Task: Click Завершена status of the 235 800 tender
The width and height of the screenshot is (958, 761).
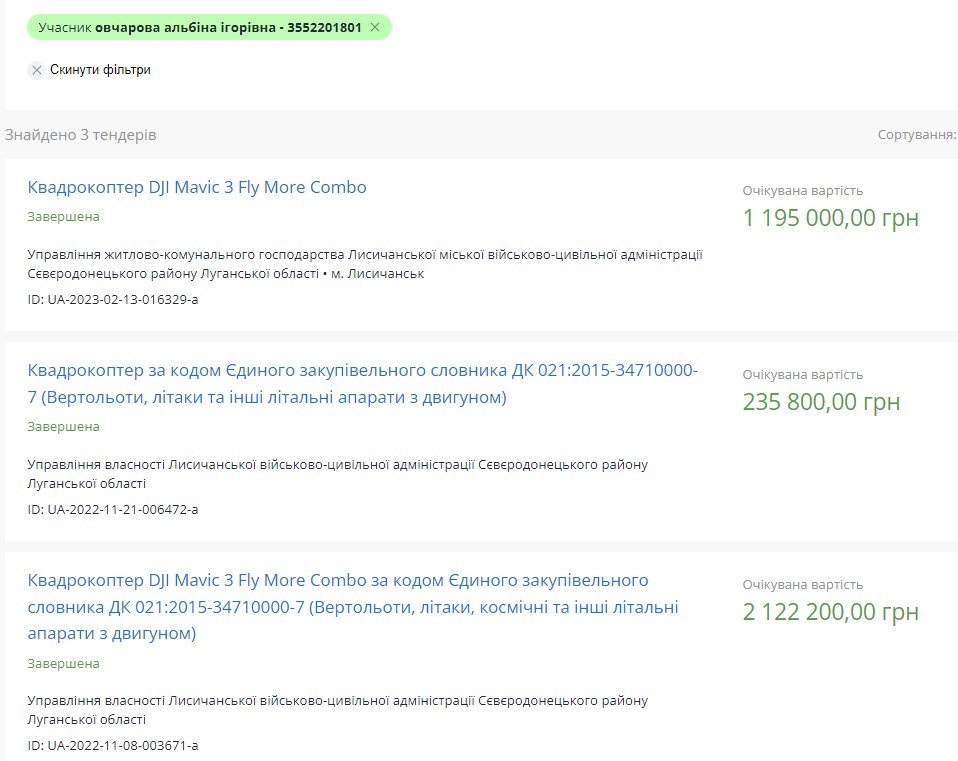Action: (63, 426)
